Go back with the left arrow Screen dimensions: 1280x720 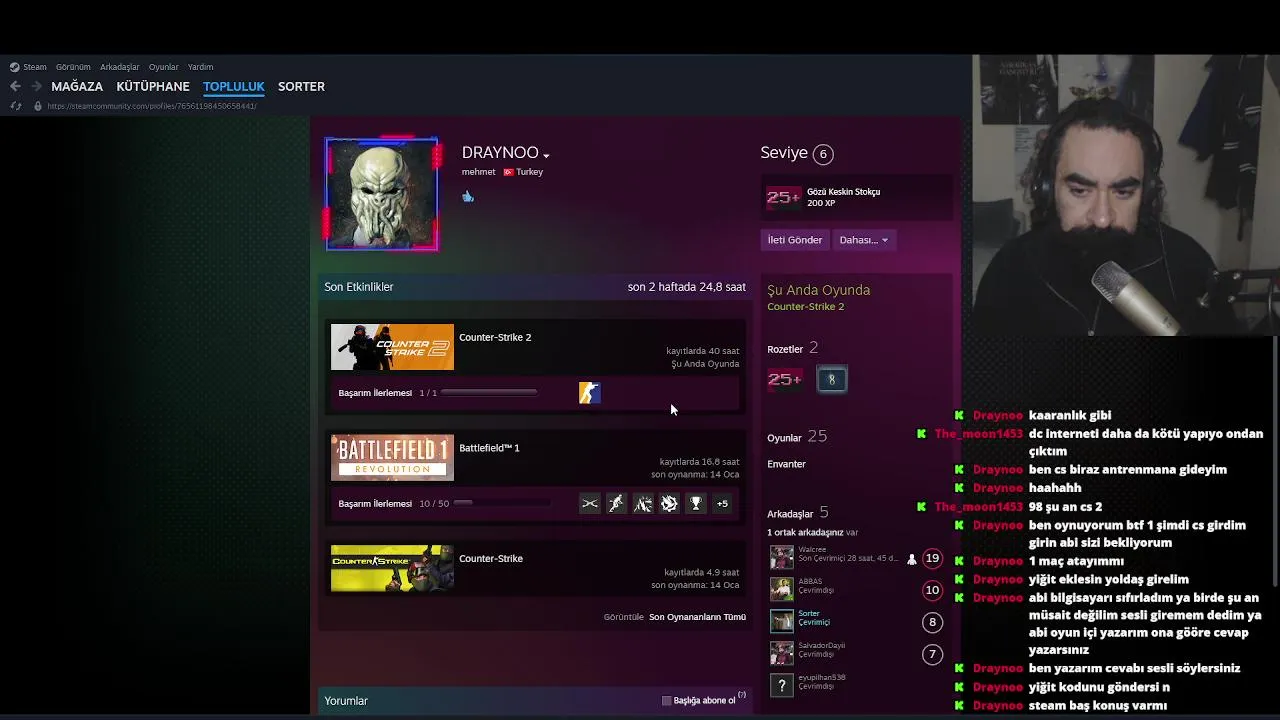click(15, 86)
